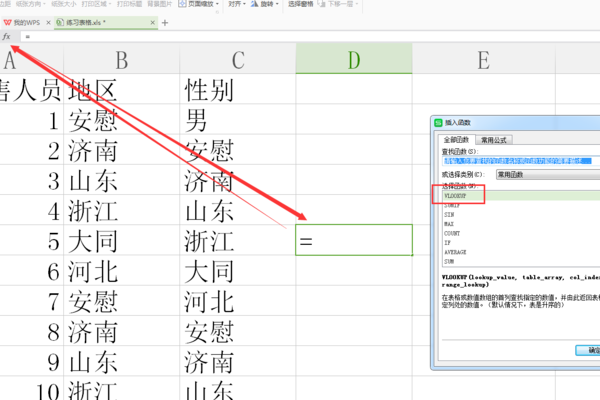This screenshot has height=400, width=600.
Task: Choose COUNT from the function list
Action: (x=452, y=232)
